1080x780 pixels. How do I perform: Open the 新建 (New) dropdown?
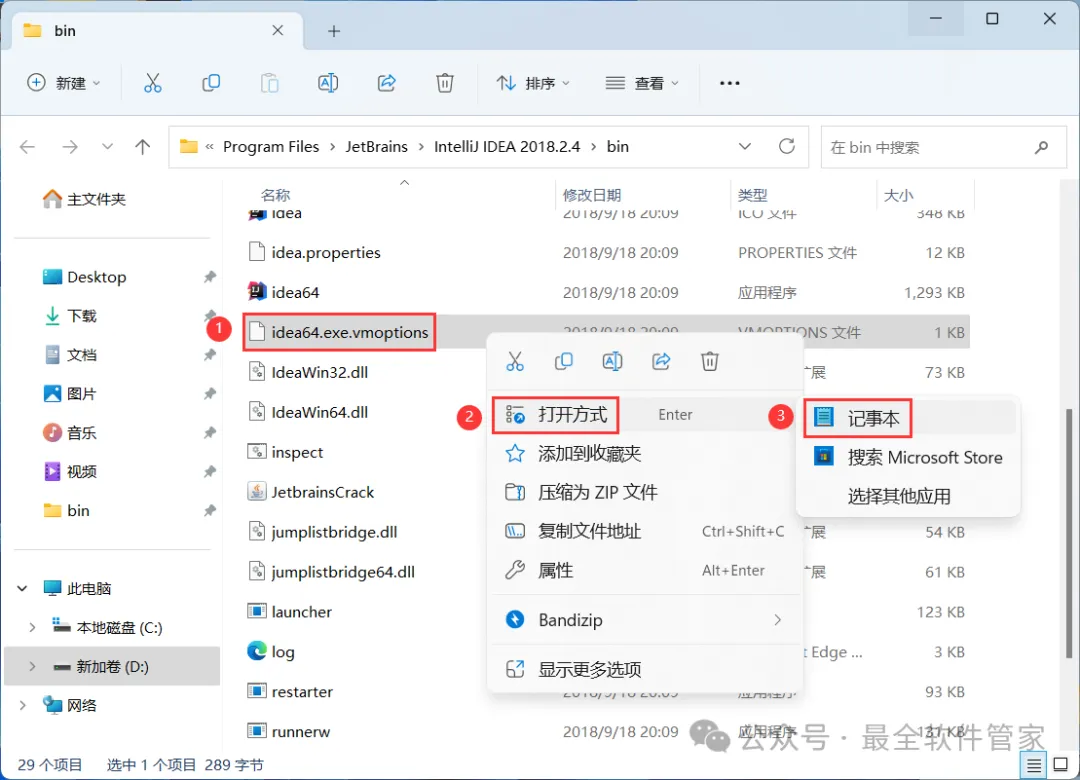click(63, 83)
